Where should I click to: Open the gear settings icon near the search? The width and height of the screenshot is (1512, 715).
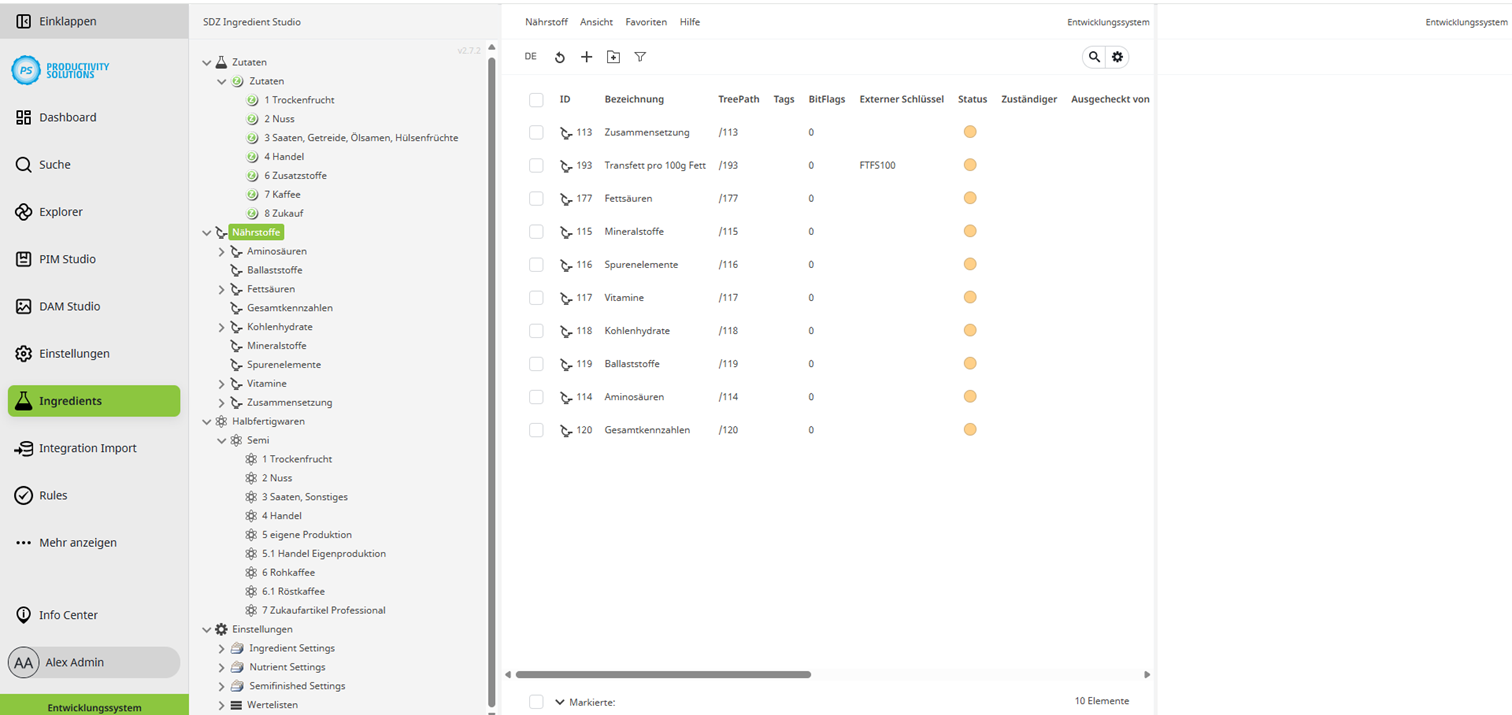[1117, 57]
